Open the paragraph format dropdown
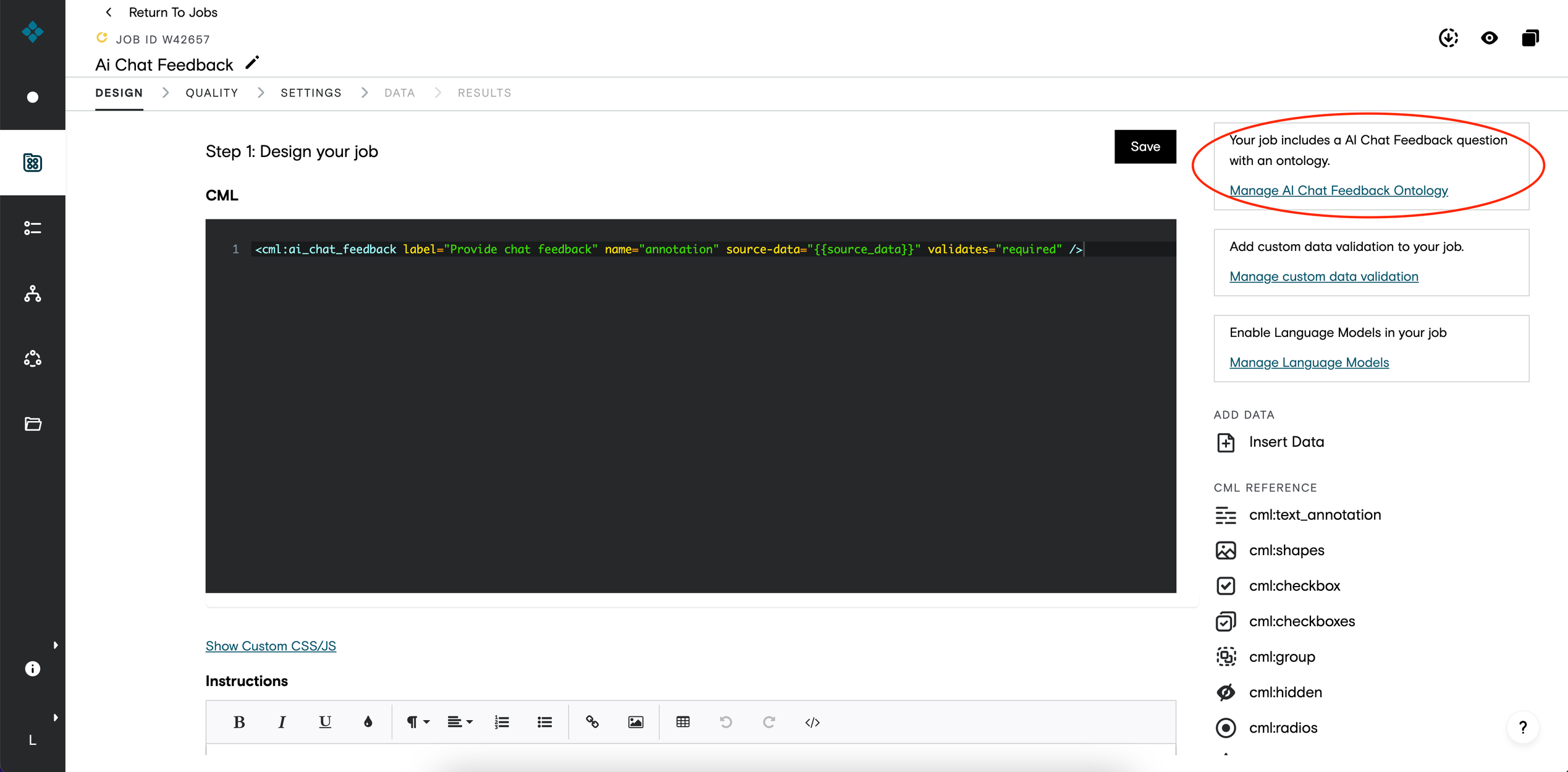1568x772 pixels. click(x=418, y=722)
